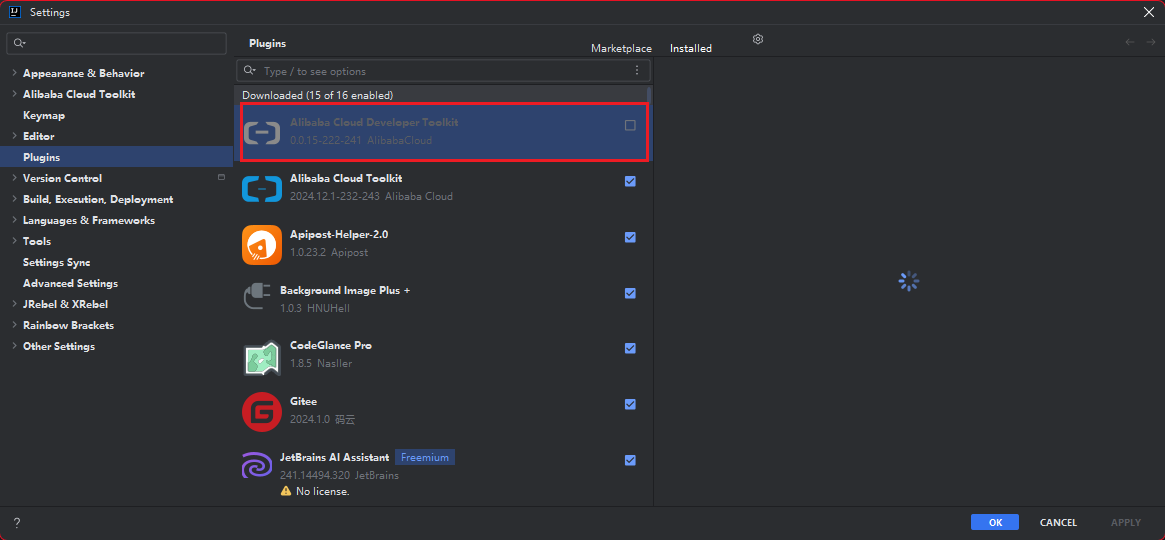The height and width of the screenshot is (540, 1165).
Task: Click the Alibaba Cloud Toolkit plugin icon
Action: [x=262, y=189]
